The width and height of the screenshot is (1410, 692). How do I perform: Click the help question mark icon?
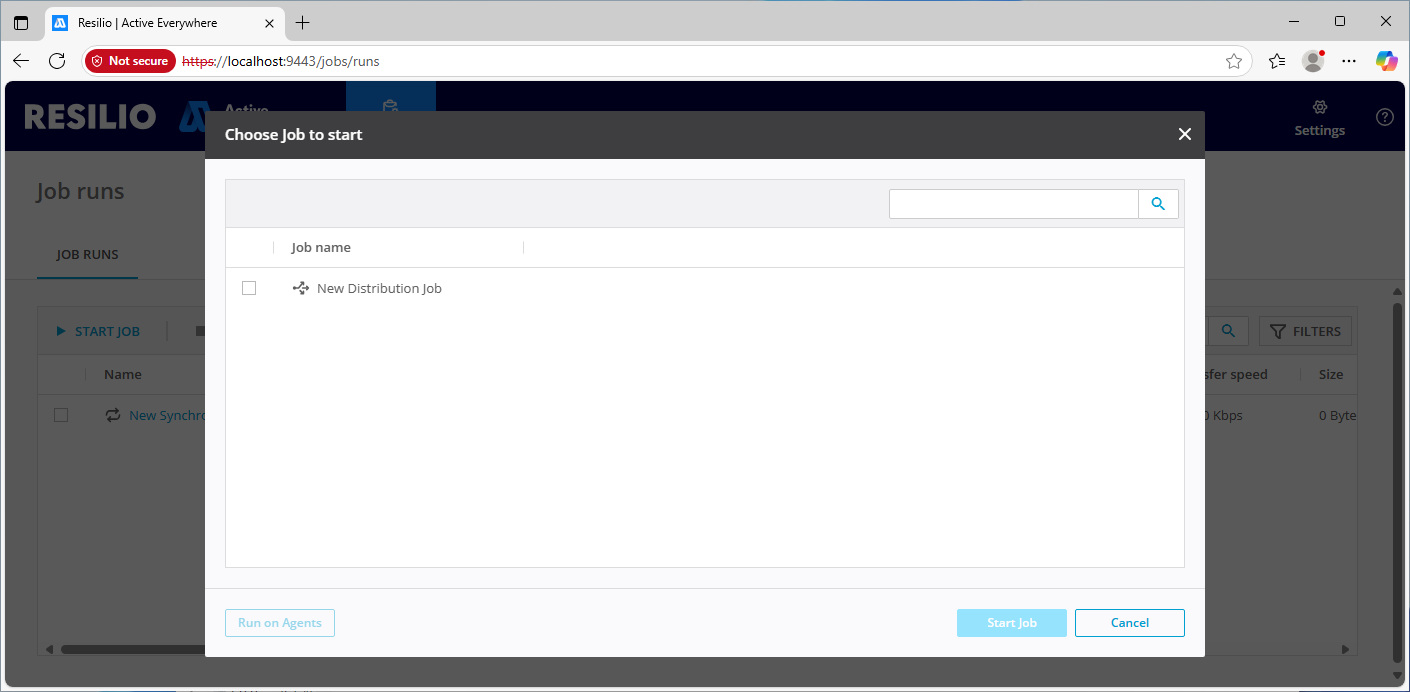point(1384,117)
